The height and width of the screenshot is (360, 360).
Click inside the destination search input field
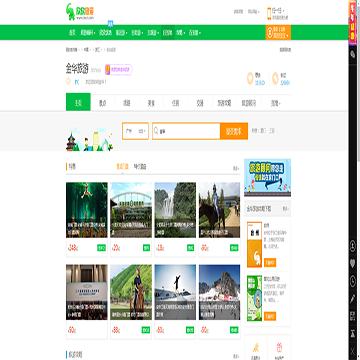tap(186, 131)
